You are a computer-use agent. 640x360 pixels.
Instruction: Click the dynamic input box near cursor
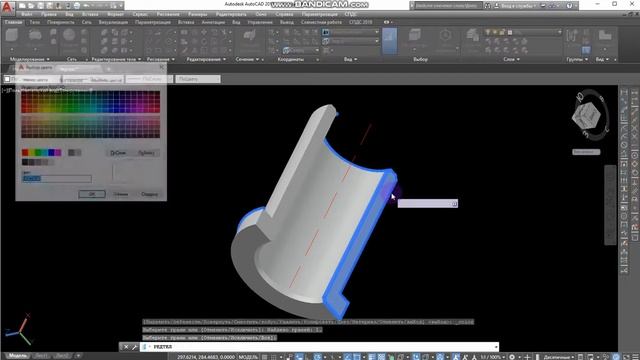427,204
